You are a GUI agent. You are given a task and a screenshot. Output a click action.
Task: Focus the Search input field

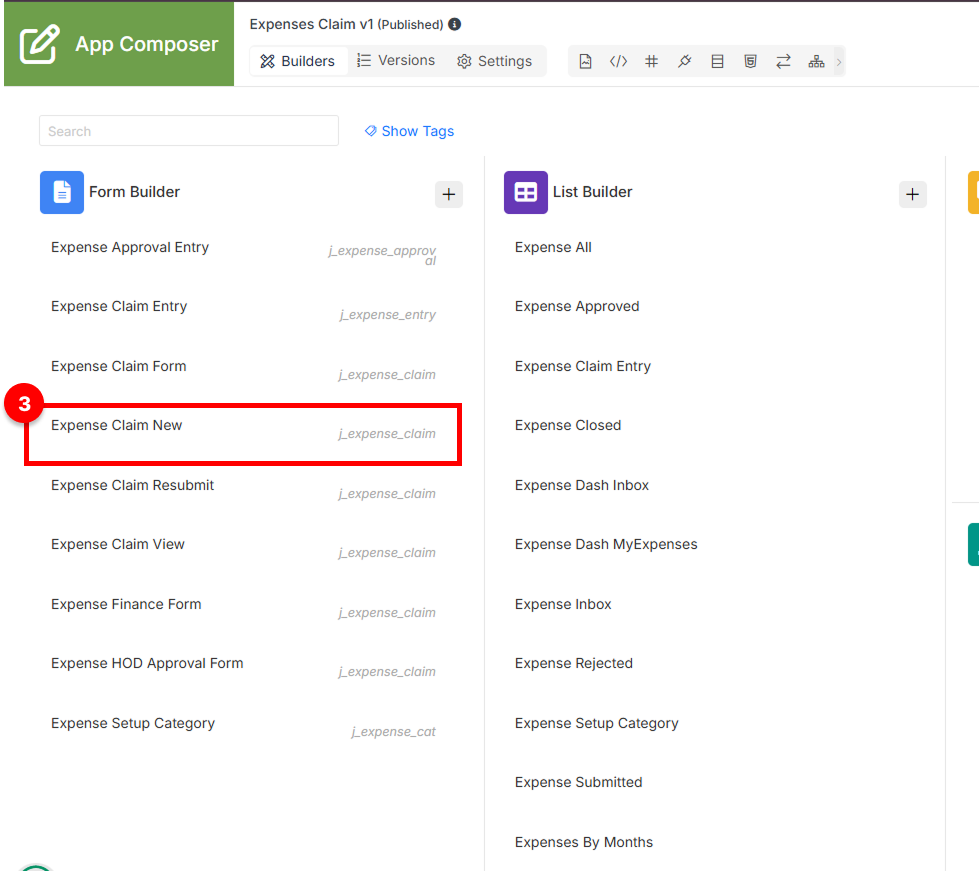pos(189,130)
